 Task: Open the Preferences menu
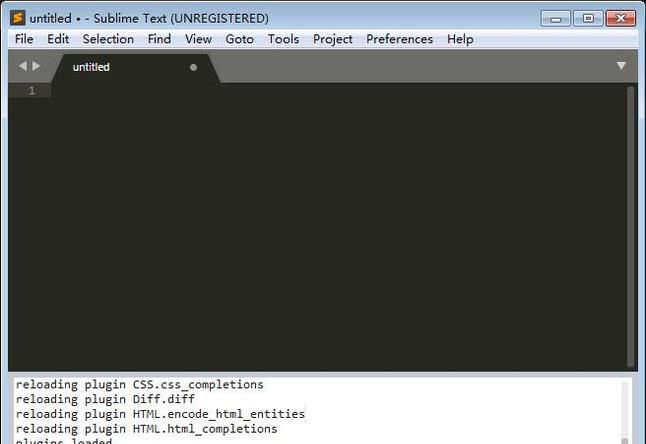(399, 39)
